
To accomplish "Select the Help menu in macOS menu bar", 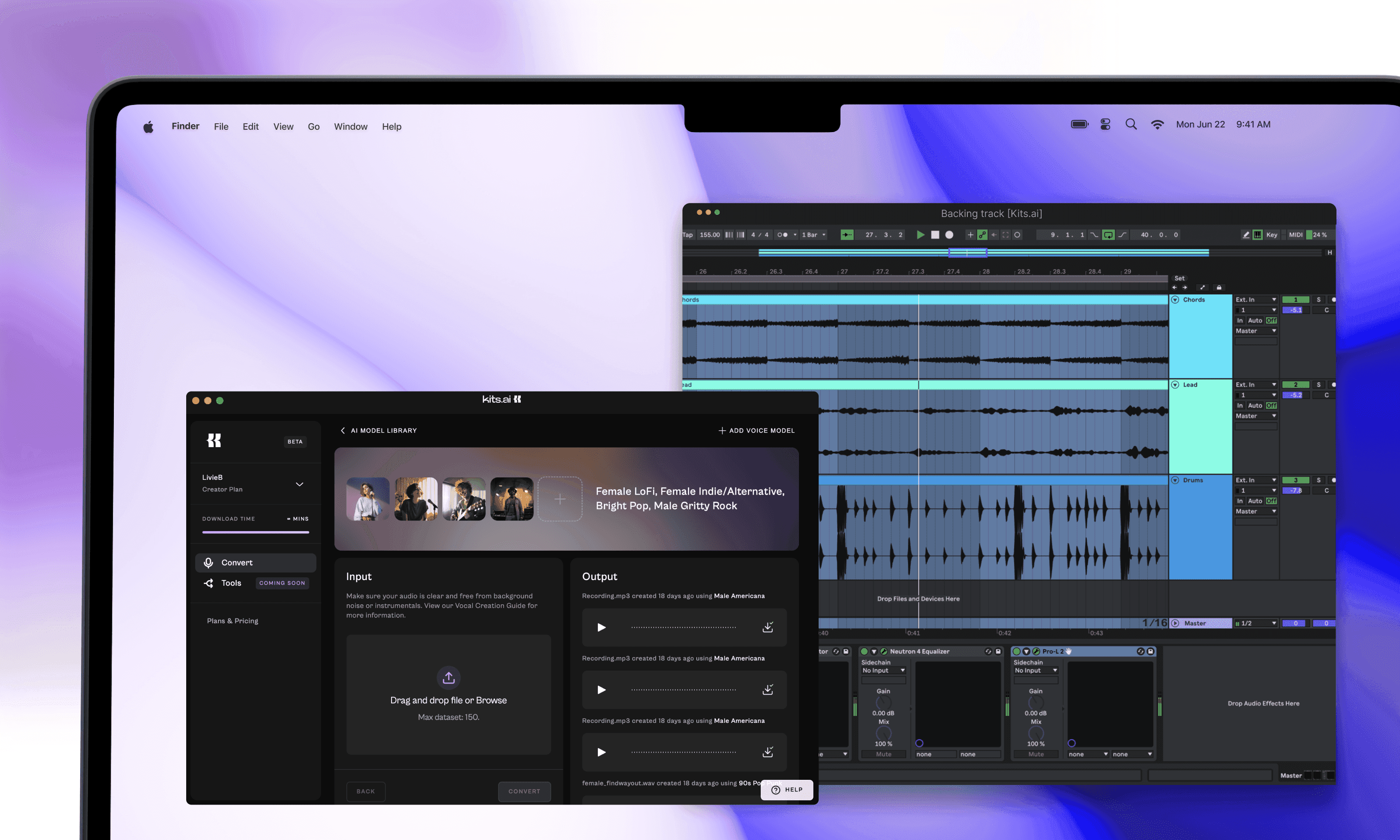I will tap(391, 126).
